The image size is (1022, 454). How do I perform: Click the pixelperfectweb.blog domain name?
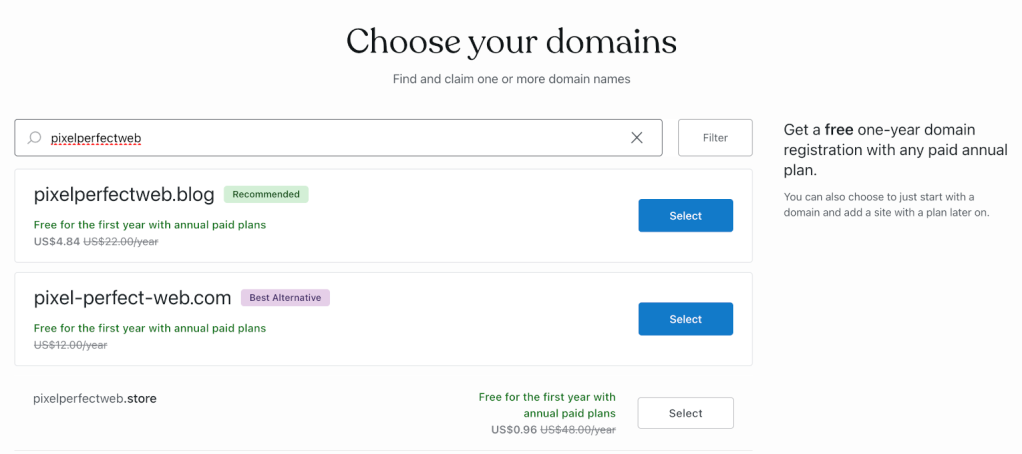[124, 194]
